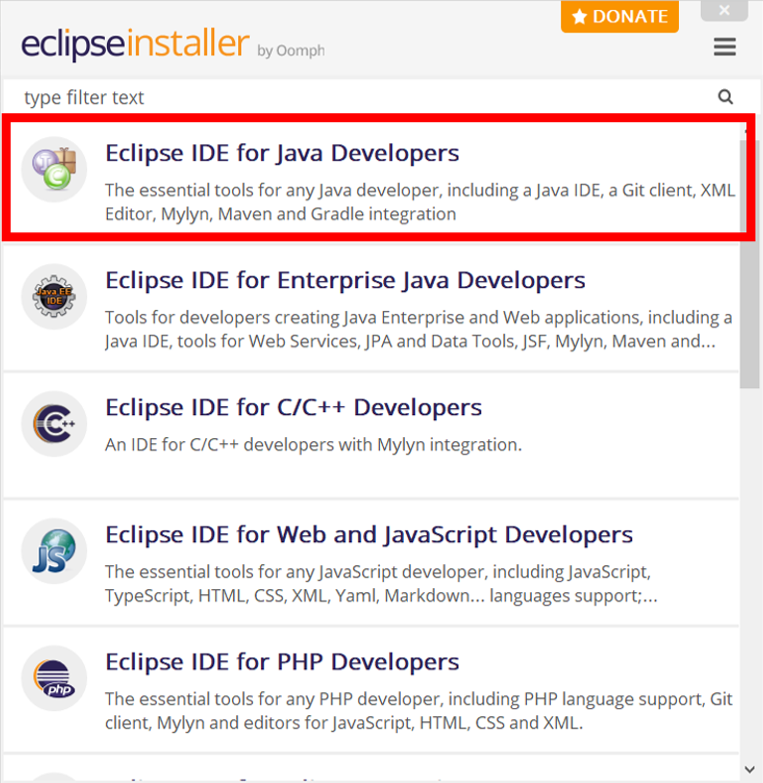
Task: Select the PHP package icon
Action: tap(54, 678)
